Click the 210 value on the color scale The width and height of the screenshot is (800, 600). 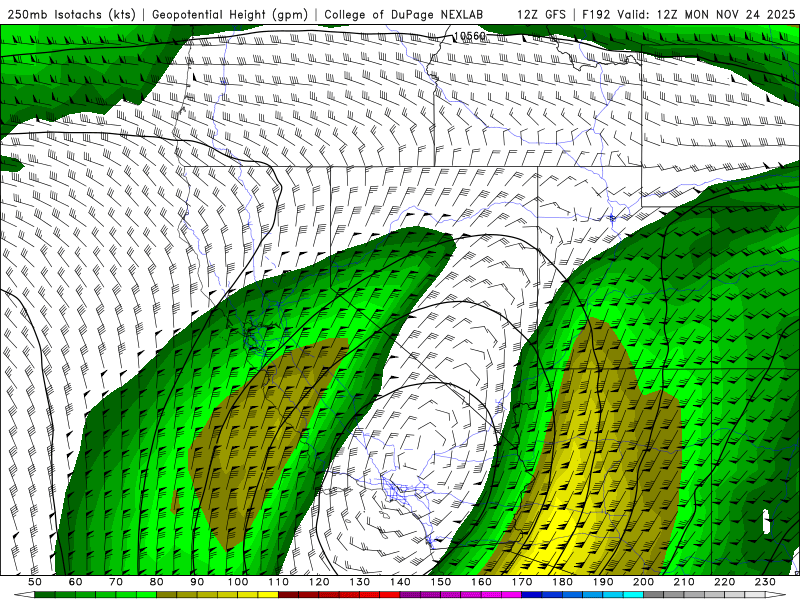pyautogui.click(x=684, y=582)
